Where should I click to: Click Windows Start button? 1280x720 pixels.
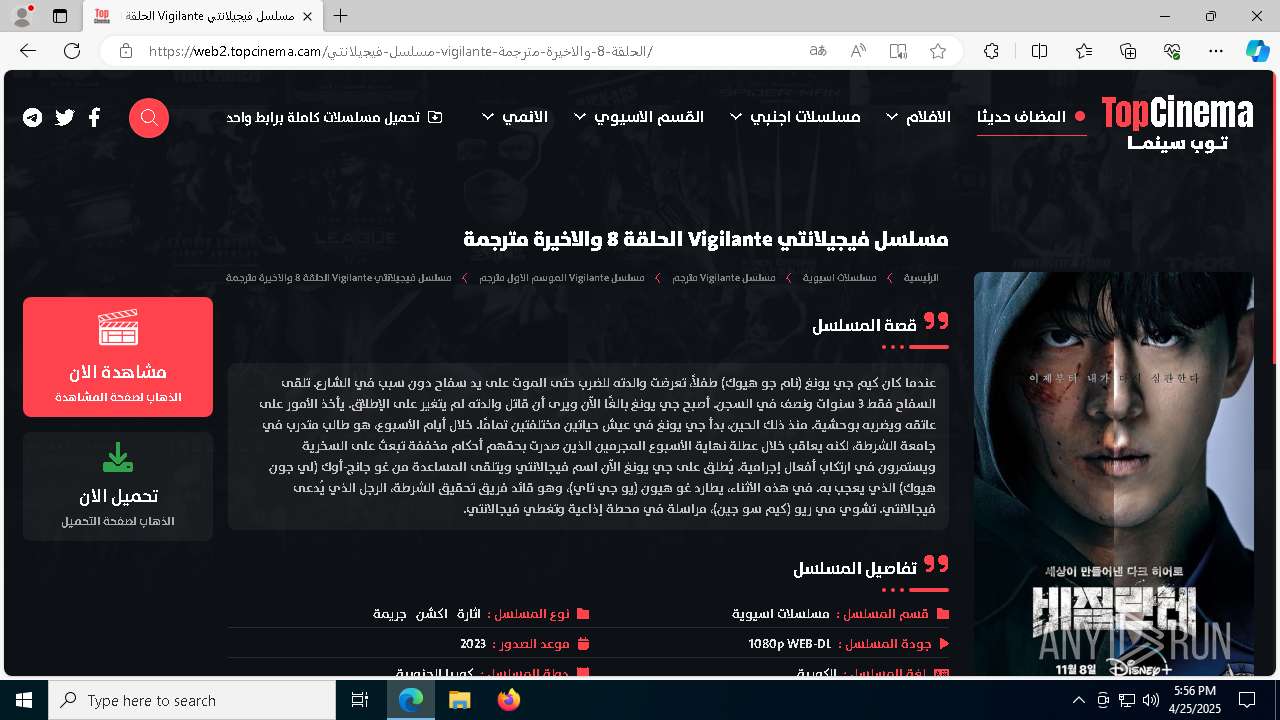pyautogui.click(x=24, y=700)
